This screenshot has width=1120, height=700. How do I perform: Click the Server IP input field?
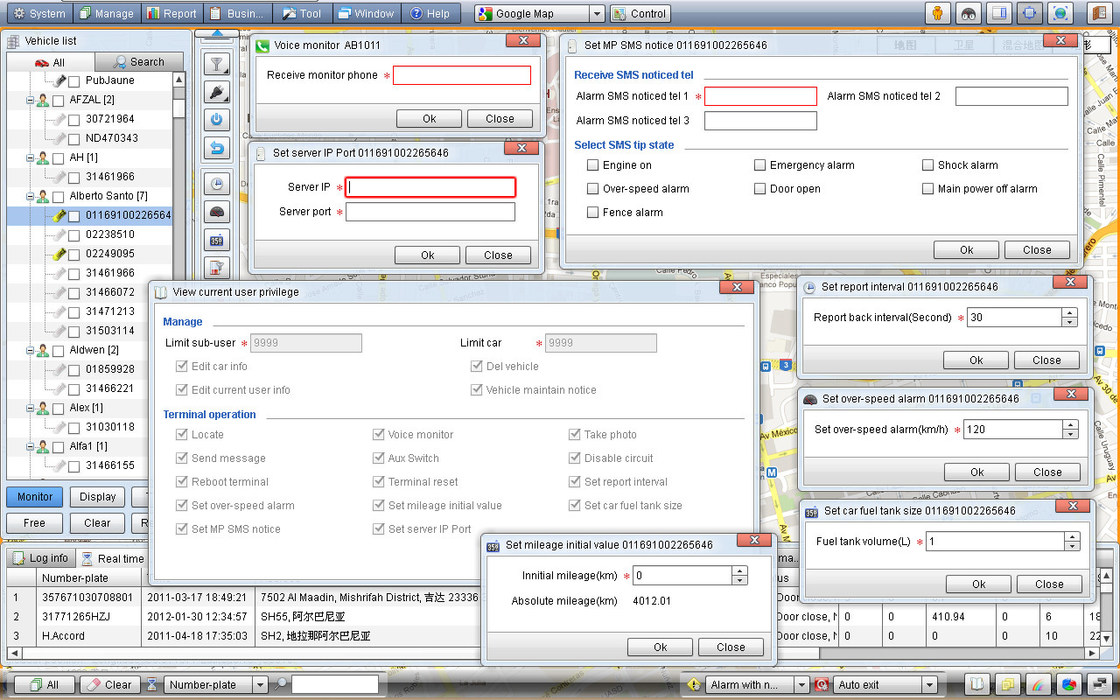pyautogui.click(x=431, y=187)
